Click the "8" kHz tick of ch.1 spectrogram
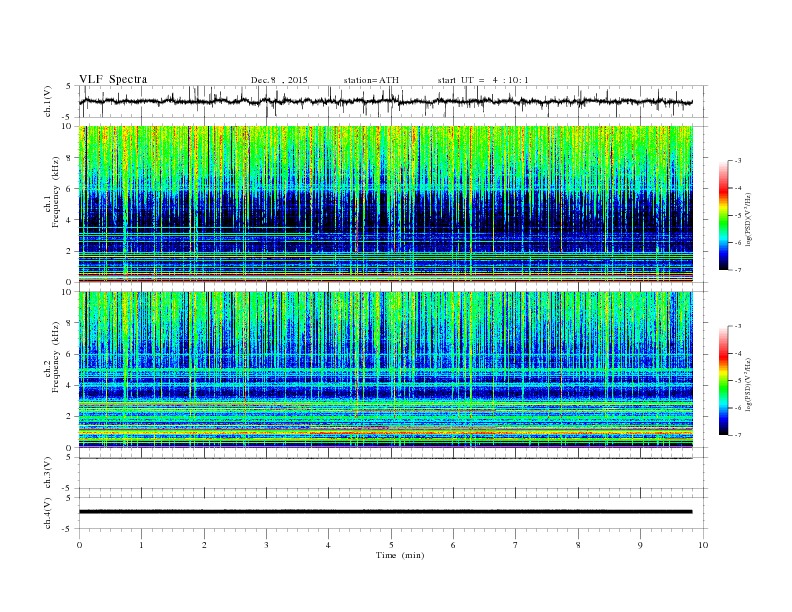 click(70, 158)
